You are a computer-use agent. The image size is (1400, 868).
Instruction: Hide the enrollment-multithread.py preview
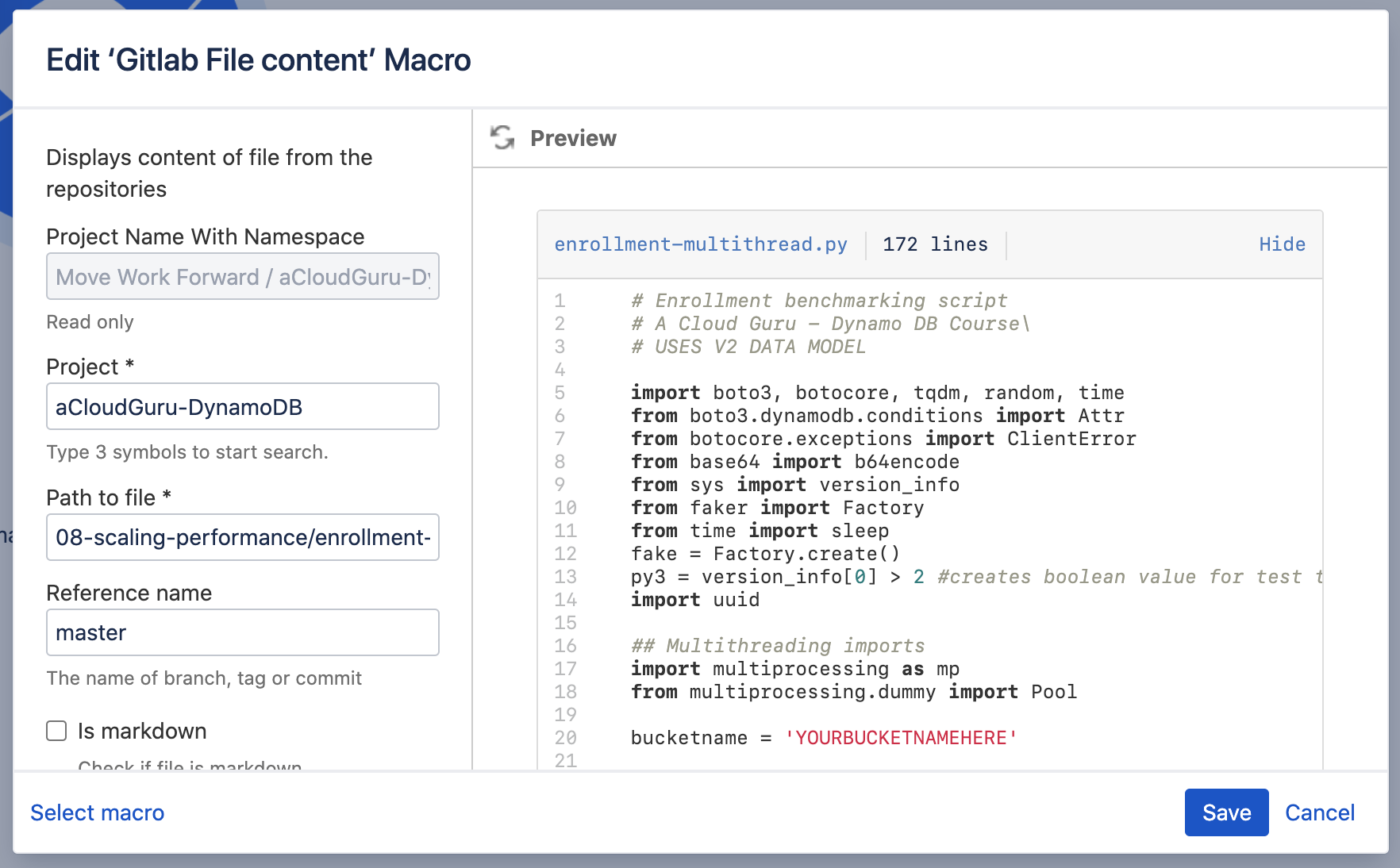[x=1282, y=244]
